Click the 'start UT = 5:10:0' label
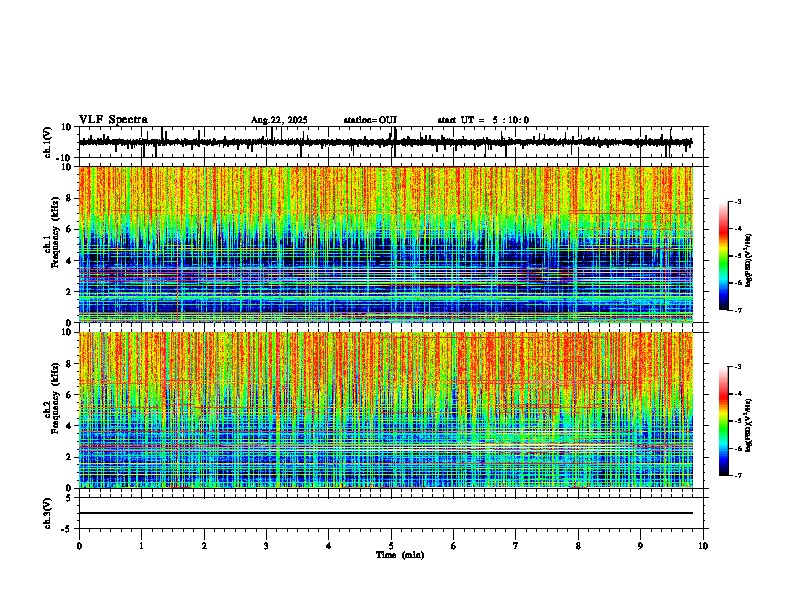 (483, 120)
